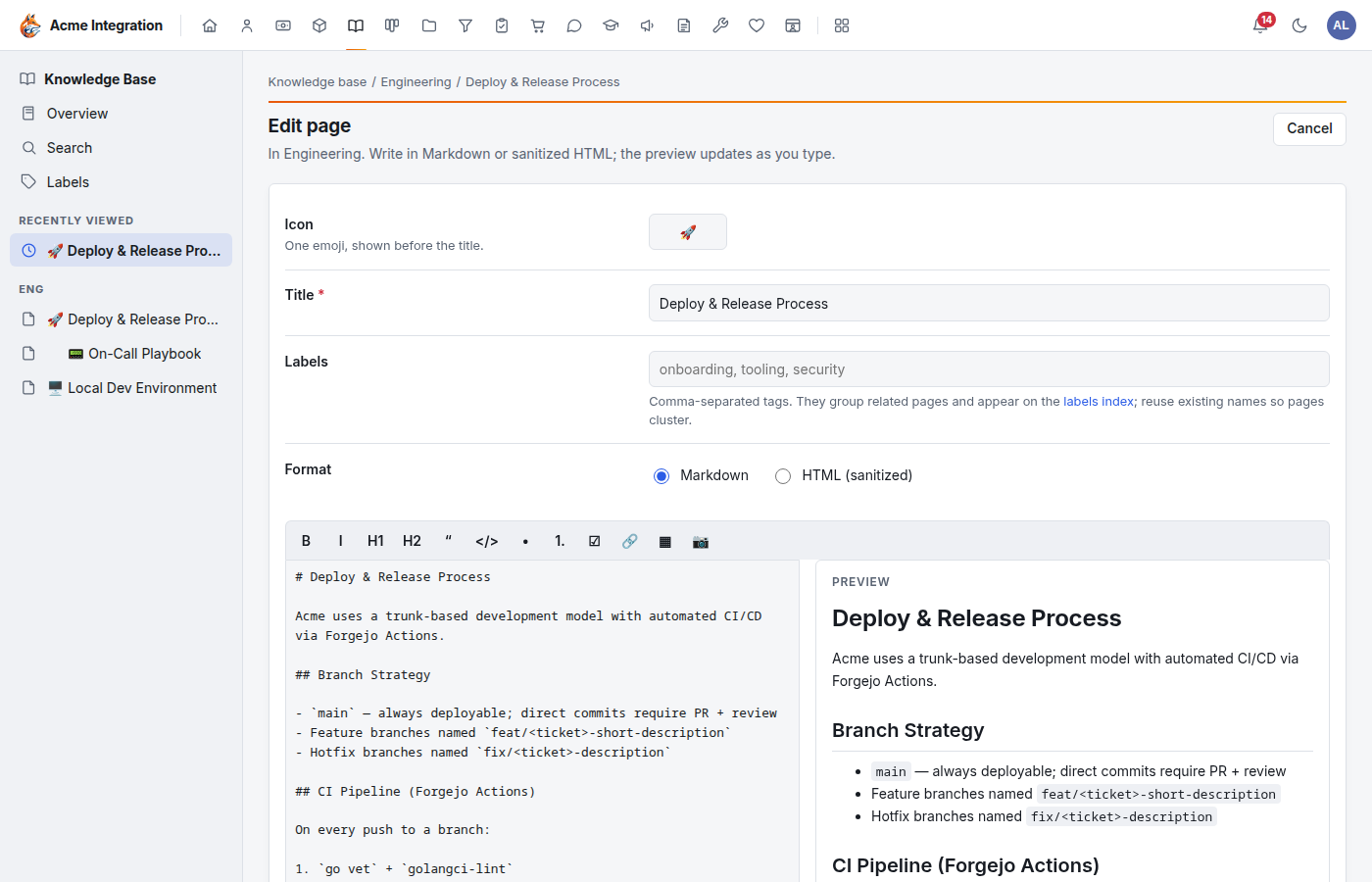Viewport: 1372px width, 882px height.
Task: Toggle dark mode with the moon icon
Action: click(x=1299, y=25)
